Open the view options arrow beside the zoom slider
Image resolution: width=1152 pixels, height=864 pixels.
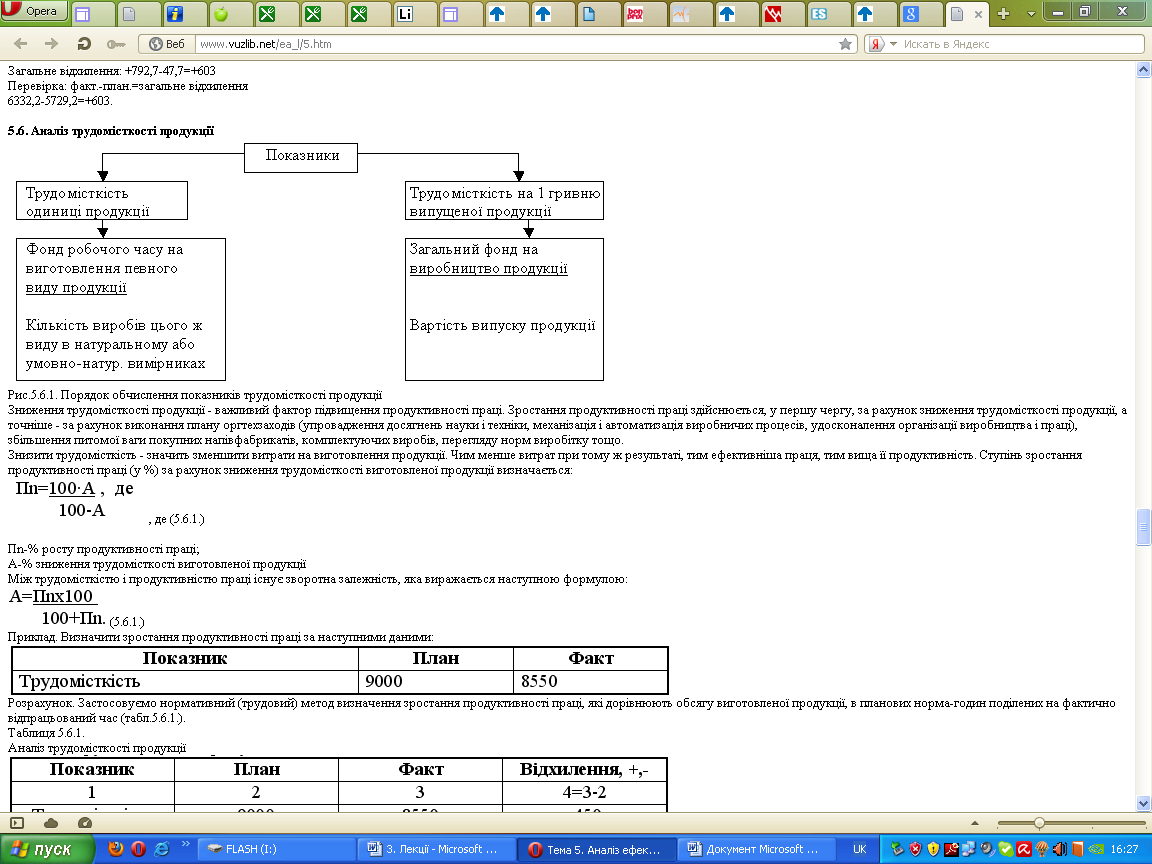click(x=975, y=823)
